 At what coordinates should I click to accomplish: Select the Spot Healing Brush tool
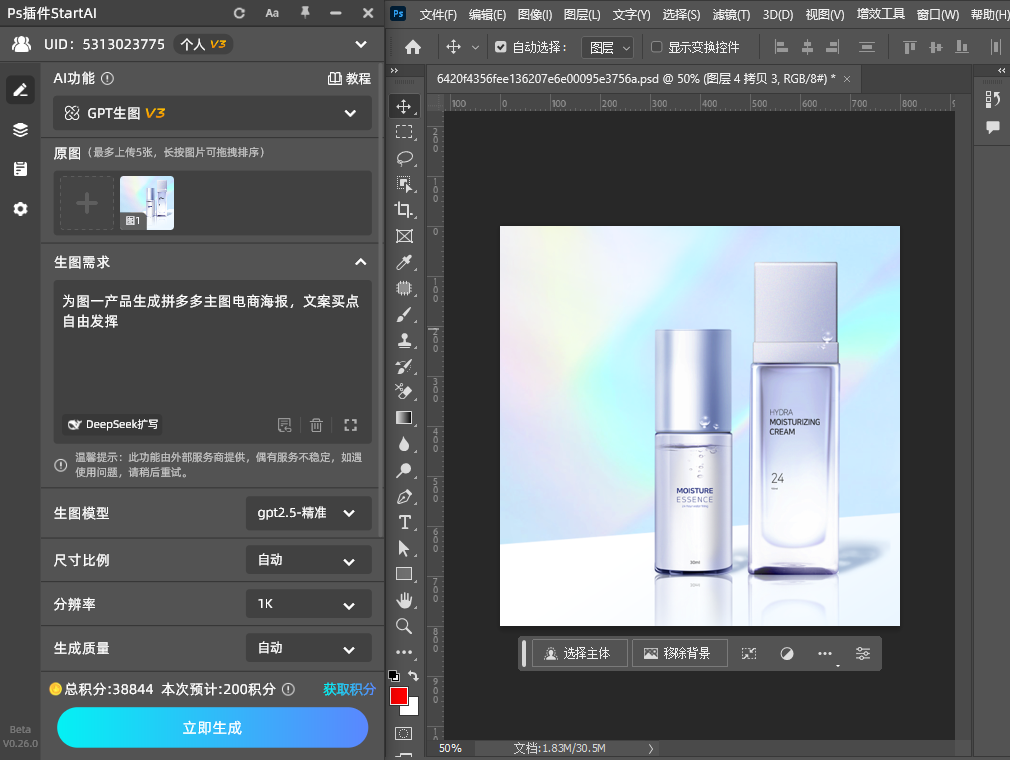[x=404, y=288]
